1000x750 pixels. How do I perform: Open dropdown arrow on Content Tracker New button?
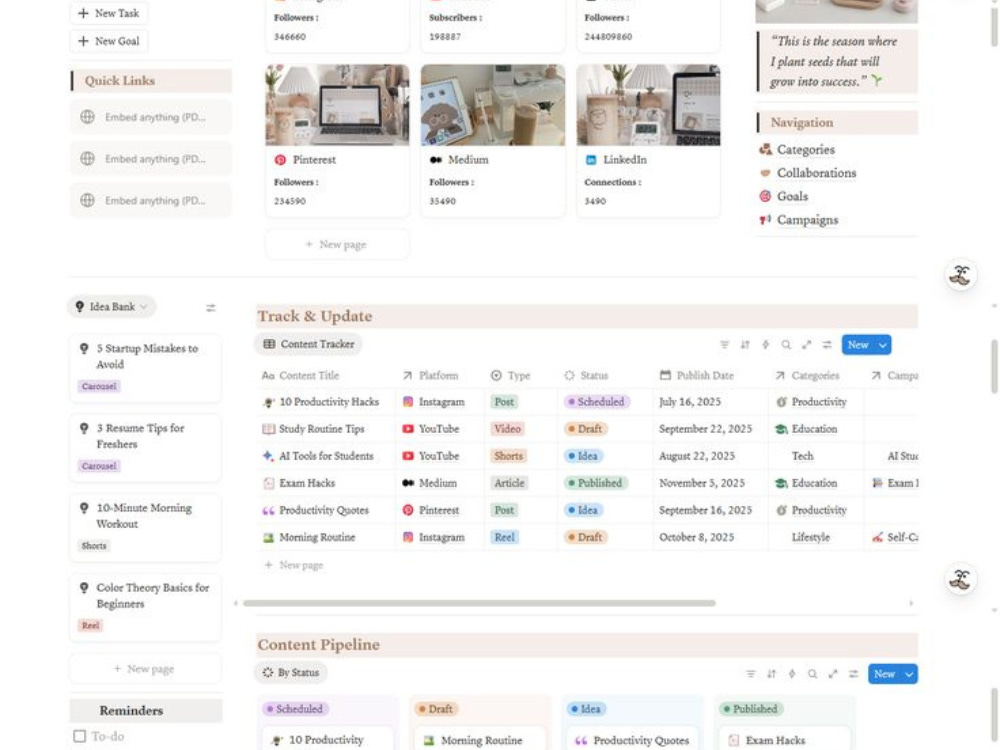[x=883, y=345]
